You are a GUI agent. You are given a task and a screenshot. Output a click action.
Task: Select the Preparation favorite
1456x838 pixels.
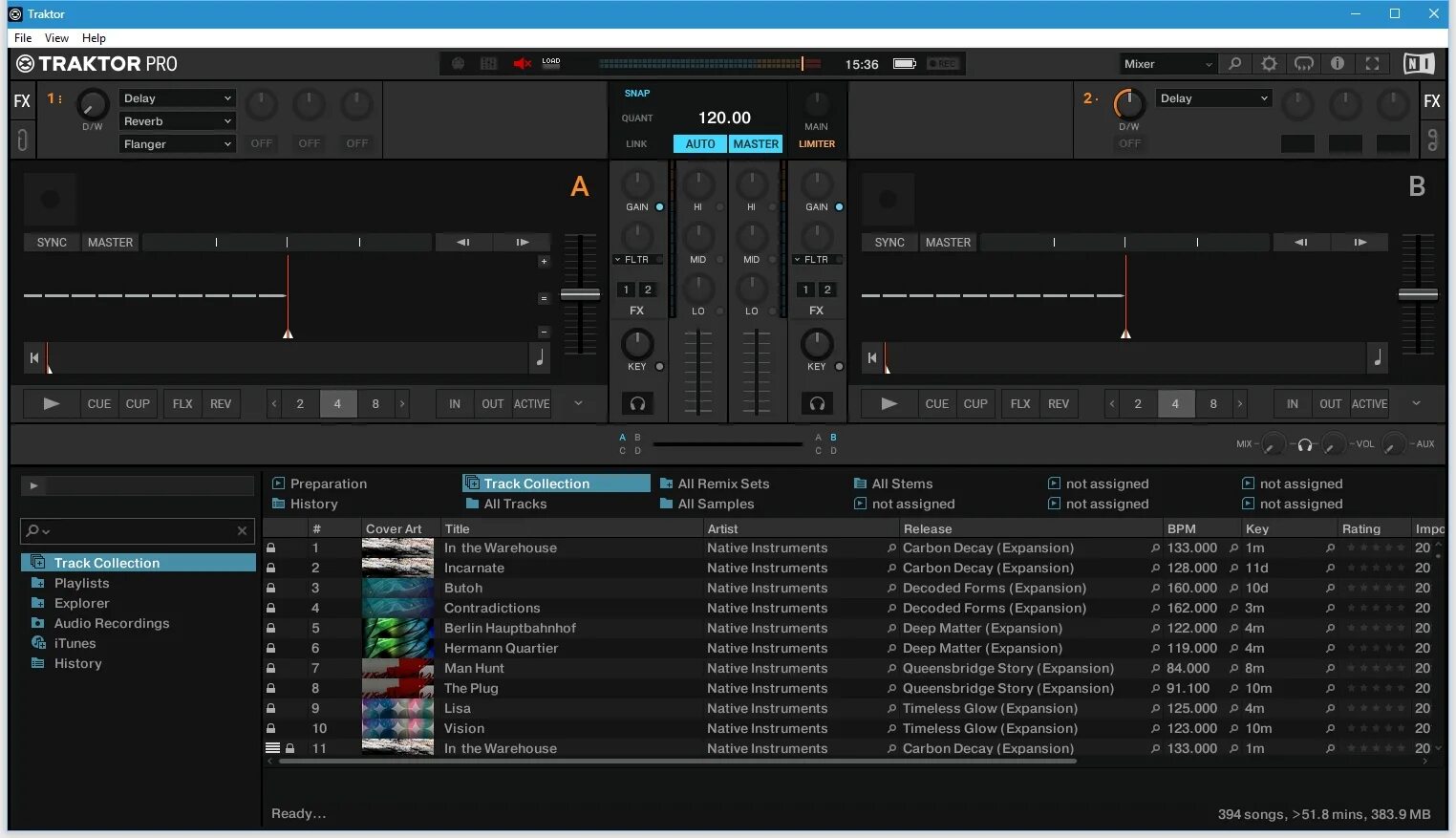(x=328, y=483)
